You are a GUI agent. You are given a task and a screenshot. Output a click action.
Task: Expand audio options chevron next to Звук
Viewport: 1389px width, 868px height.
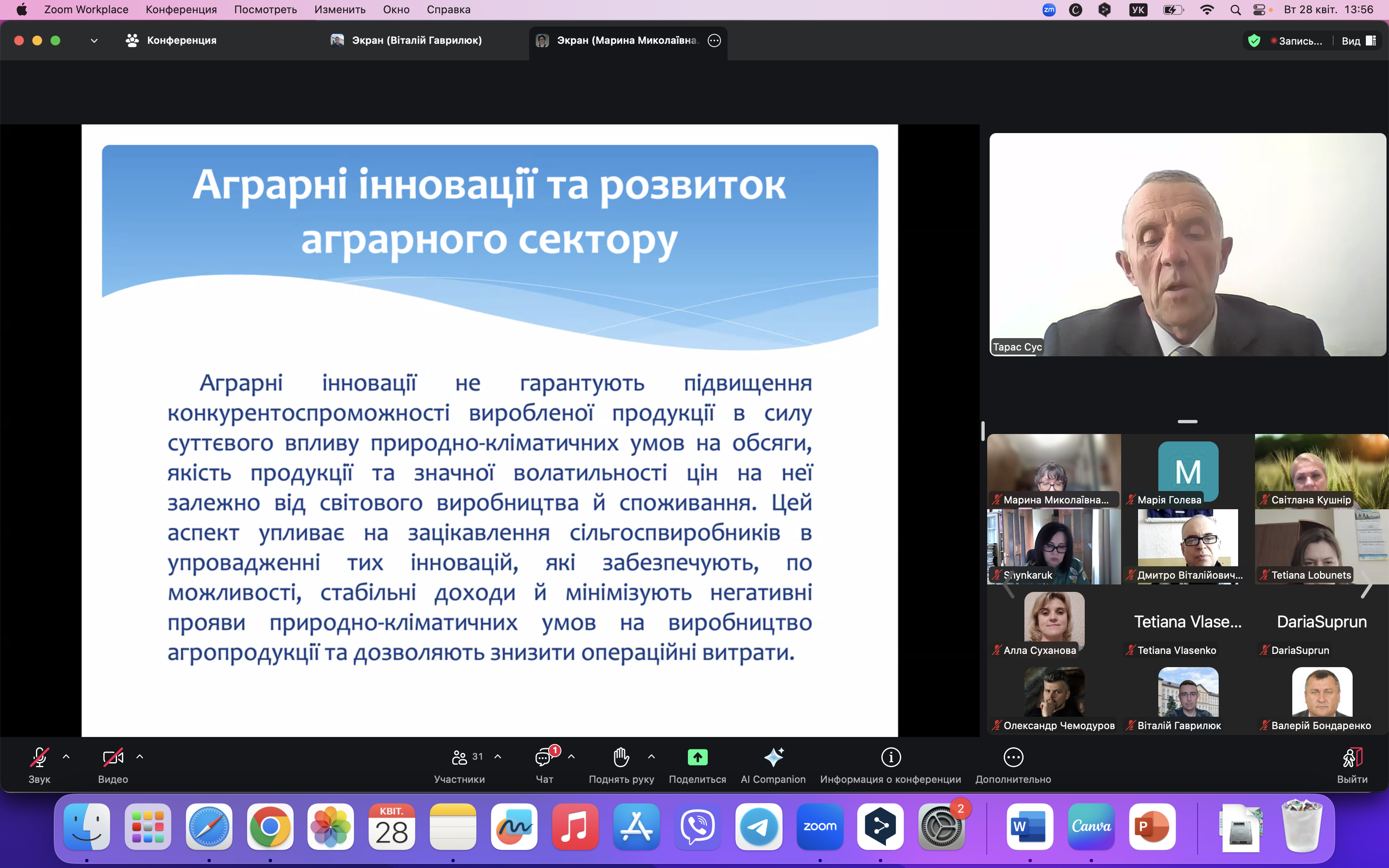pos(66,757)
